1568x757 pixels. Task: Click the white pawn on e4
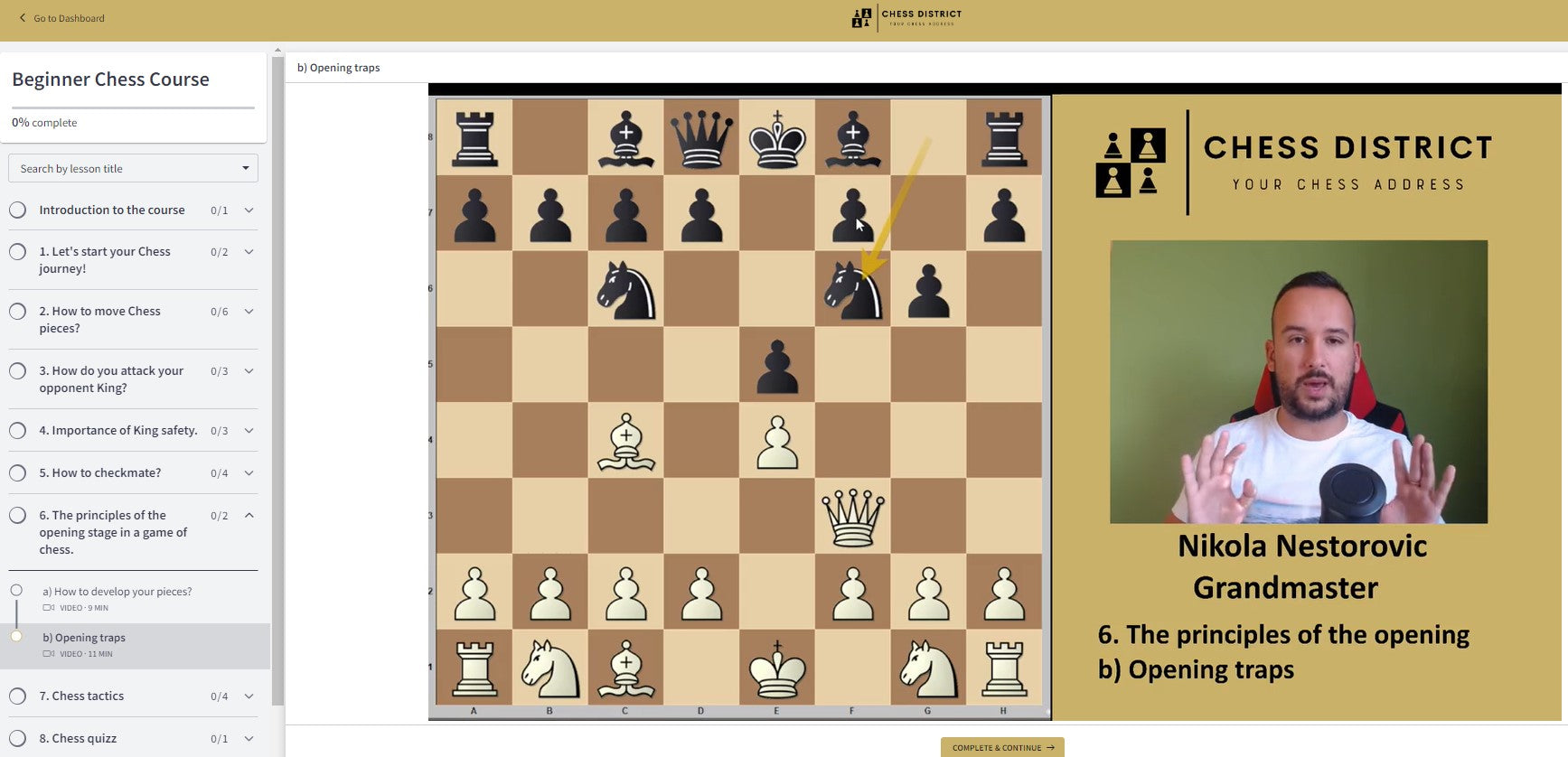tap(777, 442)
